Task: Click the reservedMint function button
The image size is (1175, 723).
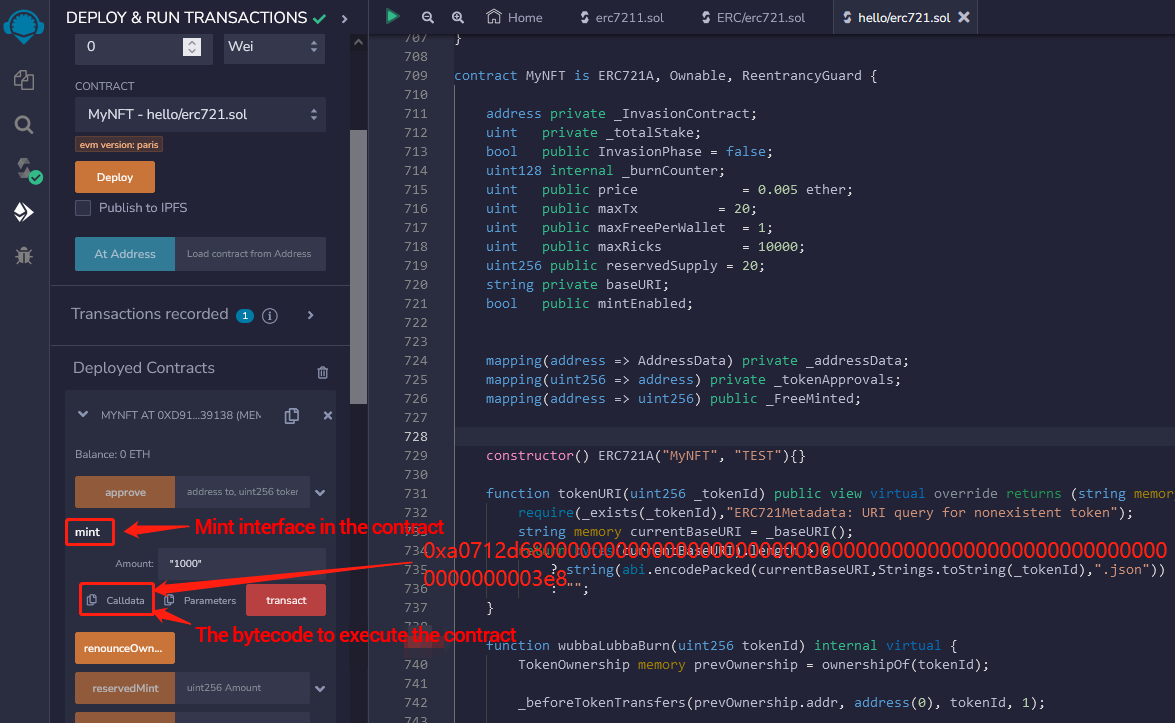Action: [x=124, y=688]
